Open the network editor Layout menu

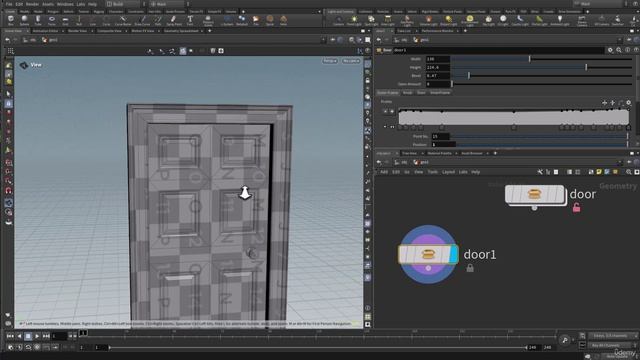coord(448,172)
